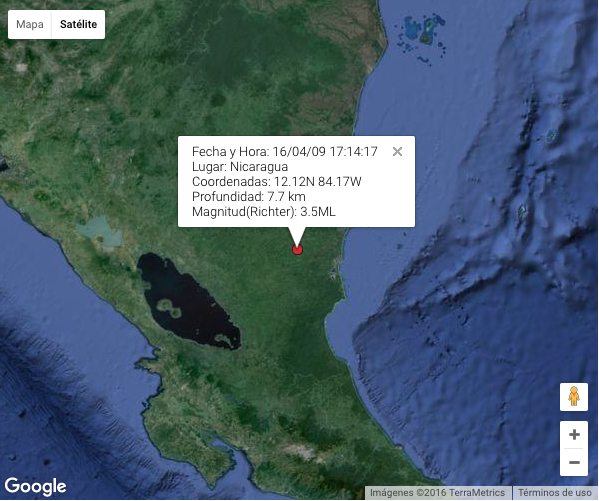The height and width of the screenshot is (501, 599).
Task: Click the Coordenadas 12.12N 84.17W text
Action: [277, 182]
